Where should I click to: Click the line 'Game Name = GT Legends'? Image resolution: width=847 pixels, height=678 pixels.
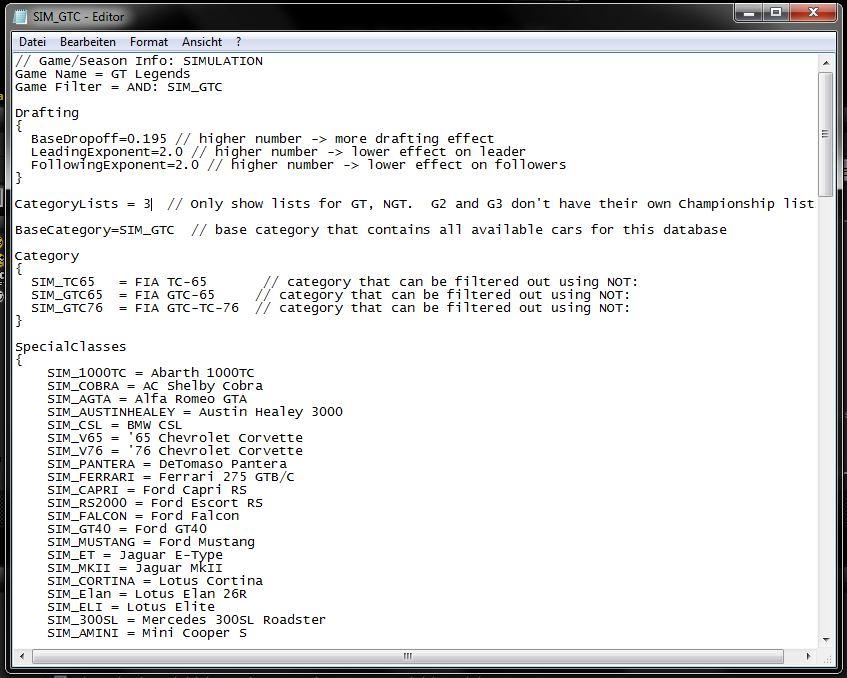(x=103, y=74)
